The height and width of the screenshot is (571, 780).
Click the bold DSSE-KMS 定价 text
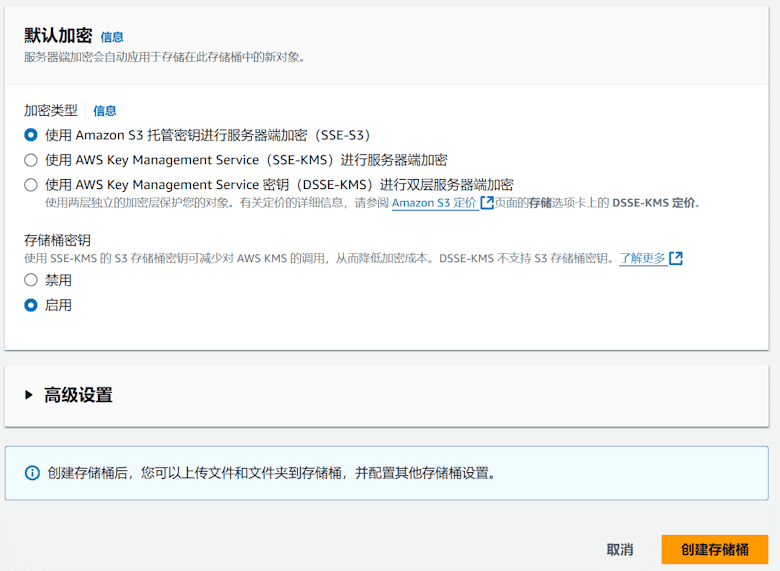click(x=654, y=203)
